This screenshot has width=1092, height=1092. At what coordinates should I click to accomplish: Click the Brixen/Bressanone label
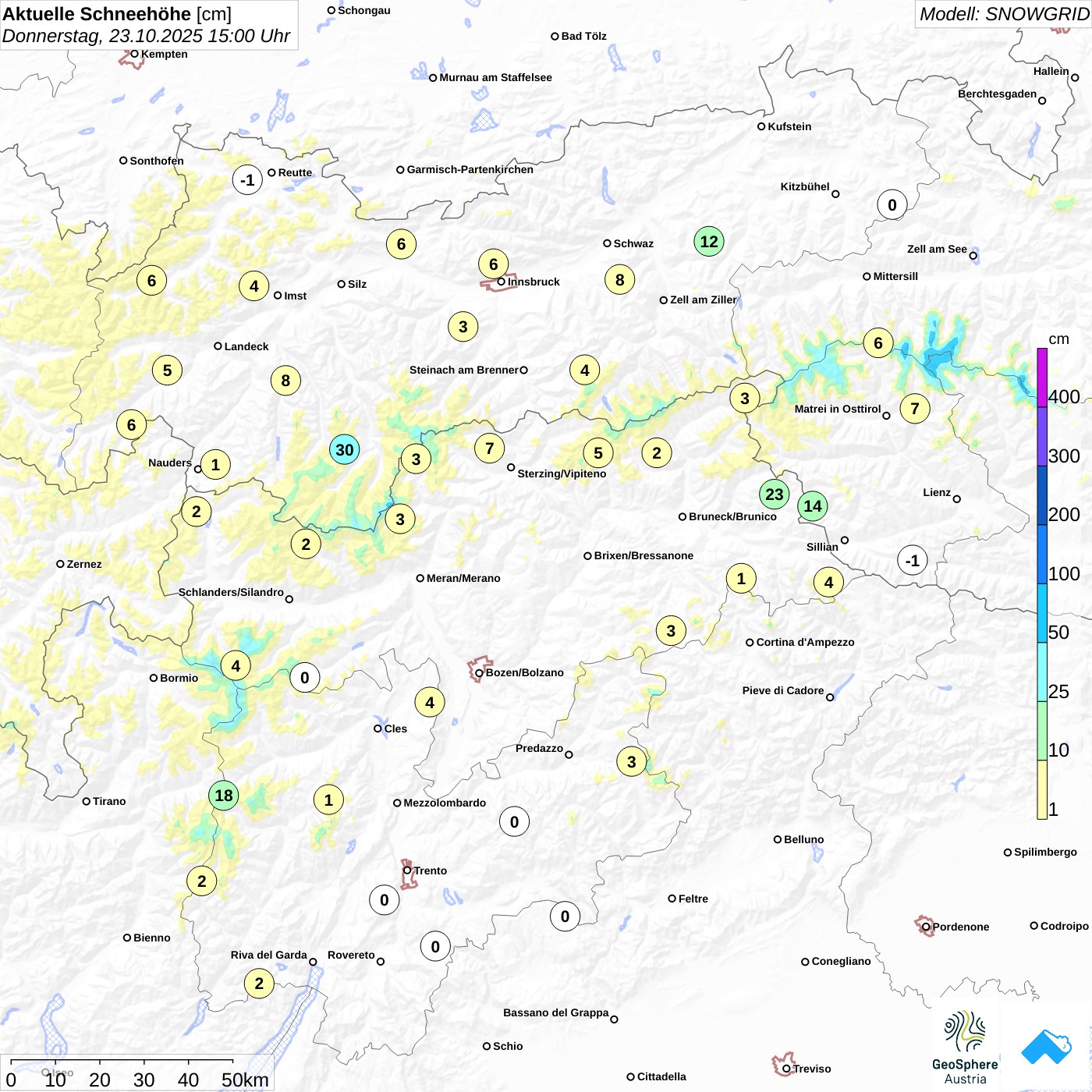pos(643,555)
